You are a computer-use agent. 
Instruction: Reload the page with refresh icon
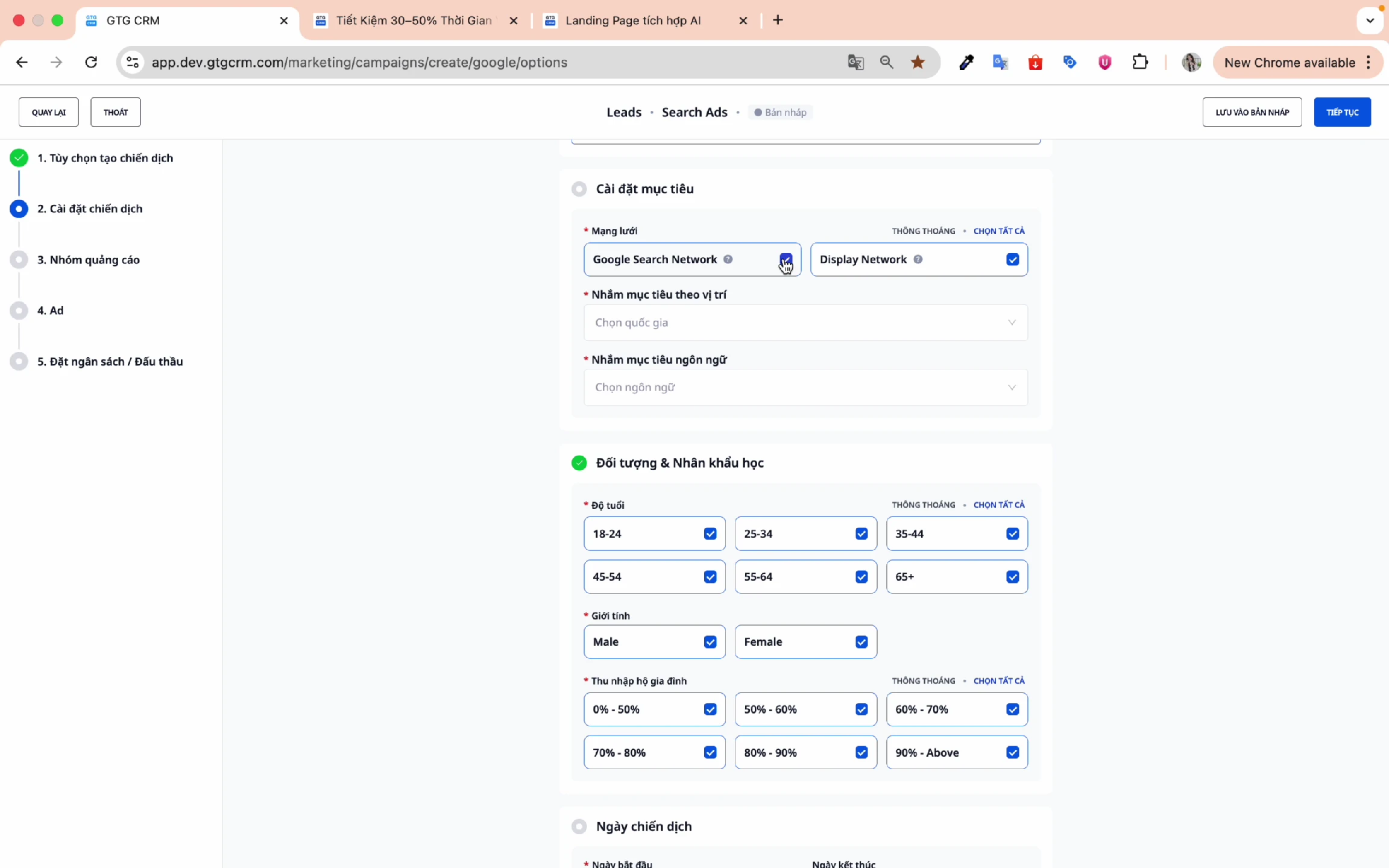(x=91, y=62)
